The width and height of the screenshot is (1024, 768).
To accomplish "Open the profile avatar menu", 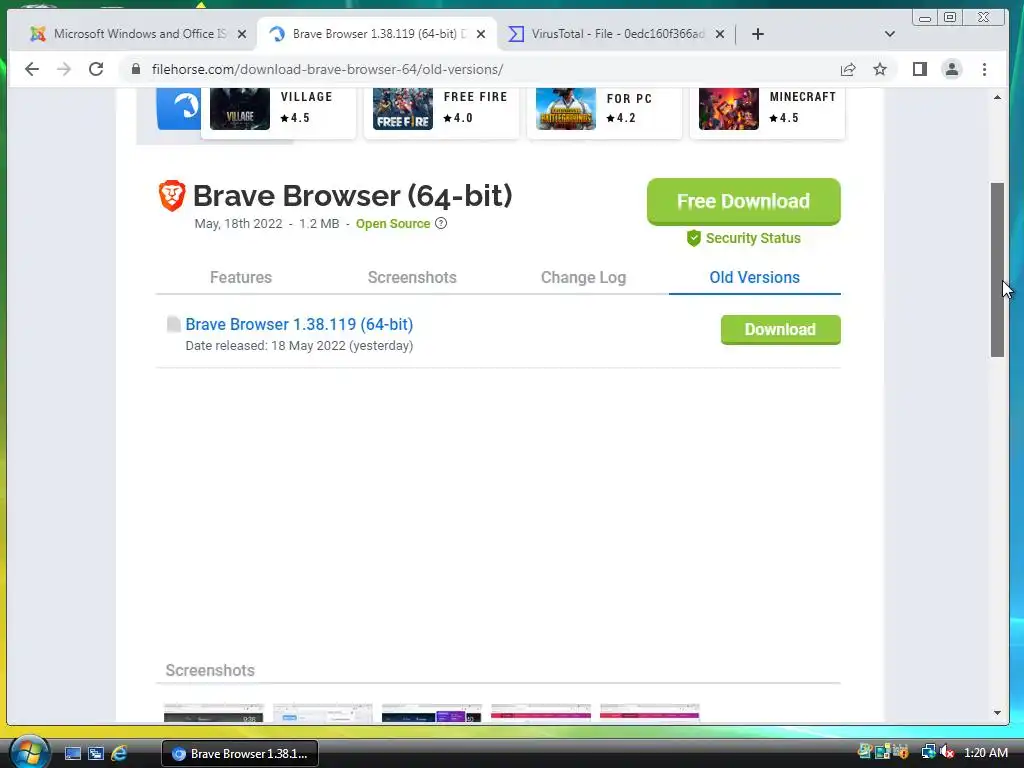I will (x=952, y=69).
